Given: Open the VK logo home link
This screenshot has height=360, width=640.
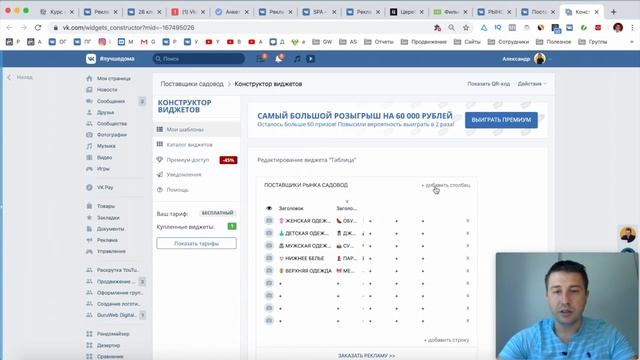Looking at the screenshot, I should (x=91, y=59).
